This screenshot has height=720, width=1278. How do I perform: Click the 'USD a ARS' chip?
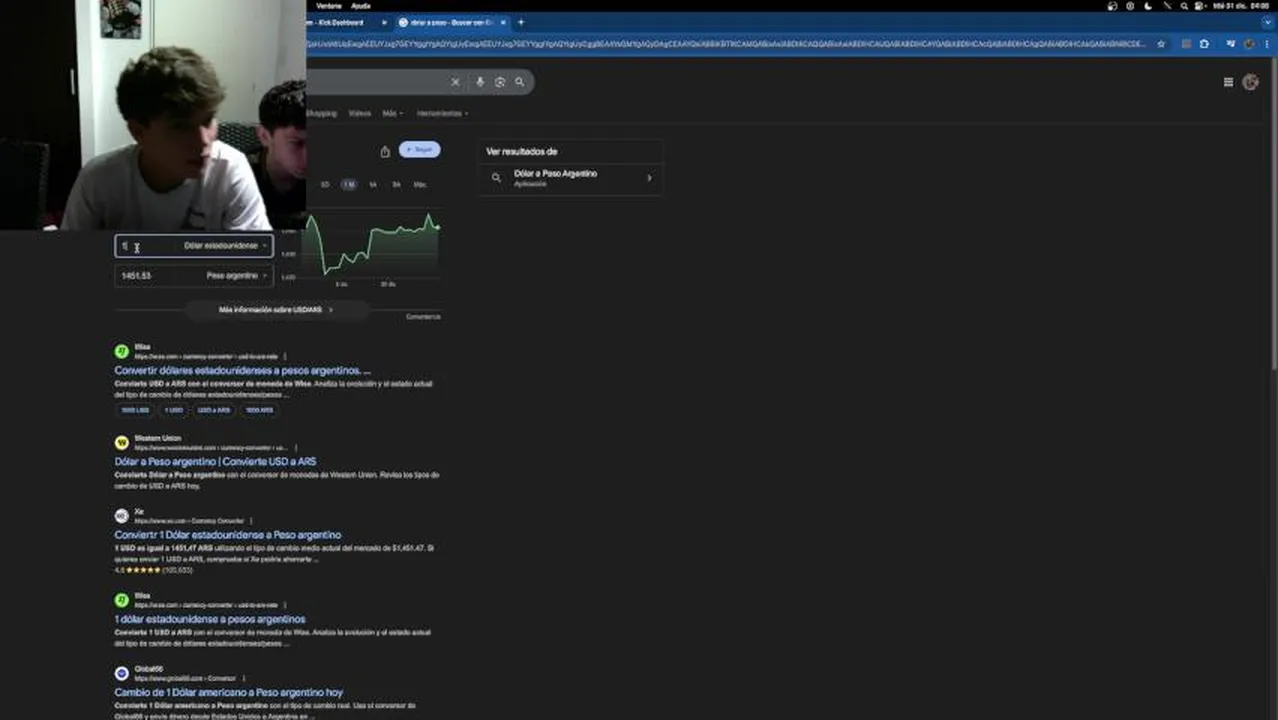pyautogui.click(x=214, y=410)
